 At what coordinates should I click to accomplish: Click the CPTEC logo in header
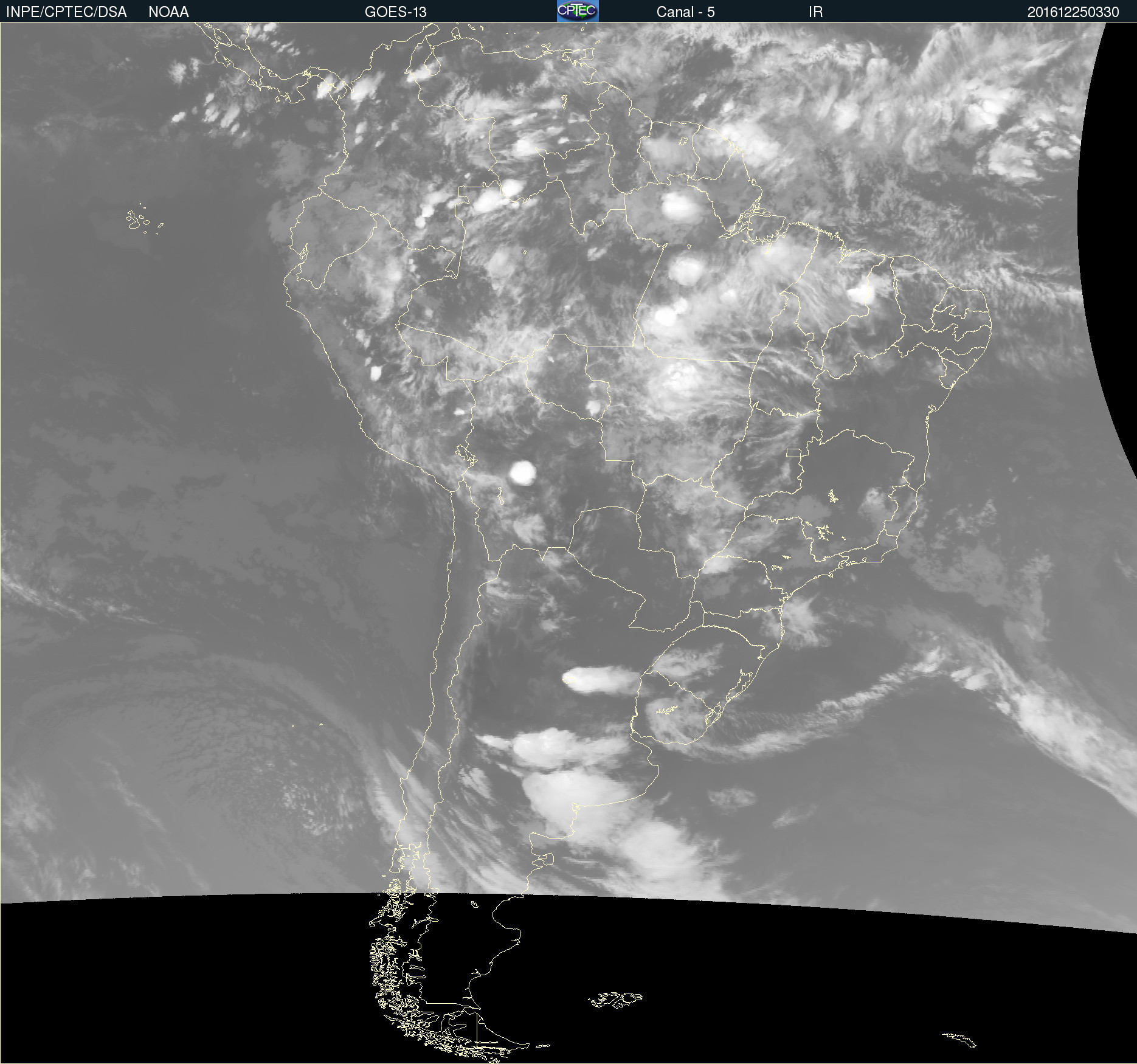tap(578, 11)
